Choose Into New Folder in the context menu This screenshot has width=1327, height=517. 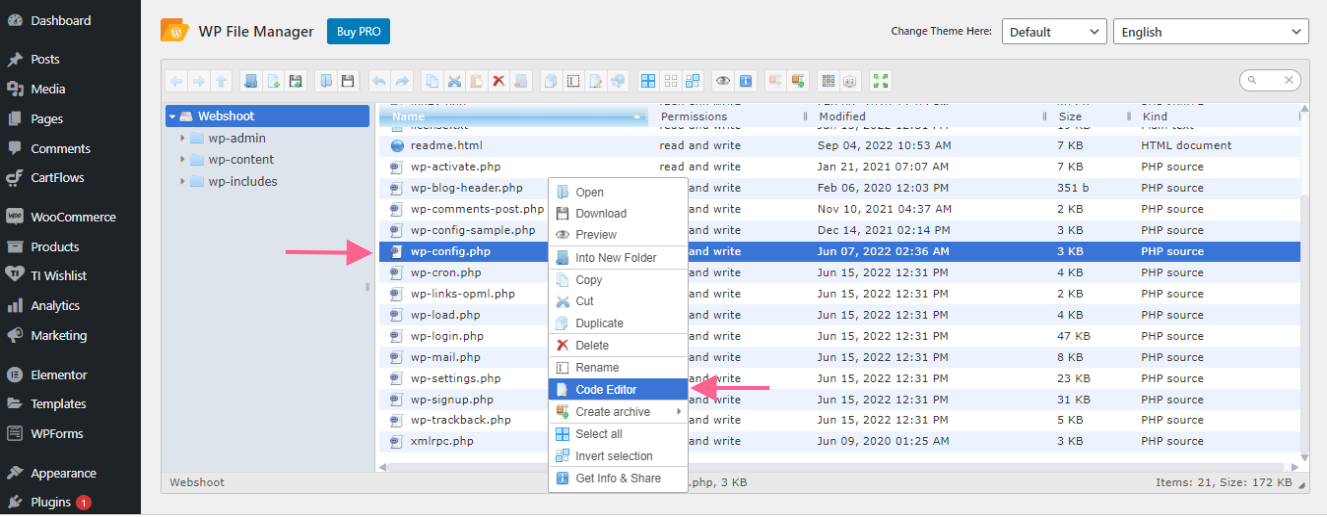tap(618, 257)
